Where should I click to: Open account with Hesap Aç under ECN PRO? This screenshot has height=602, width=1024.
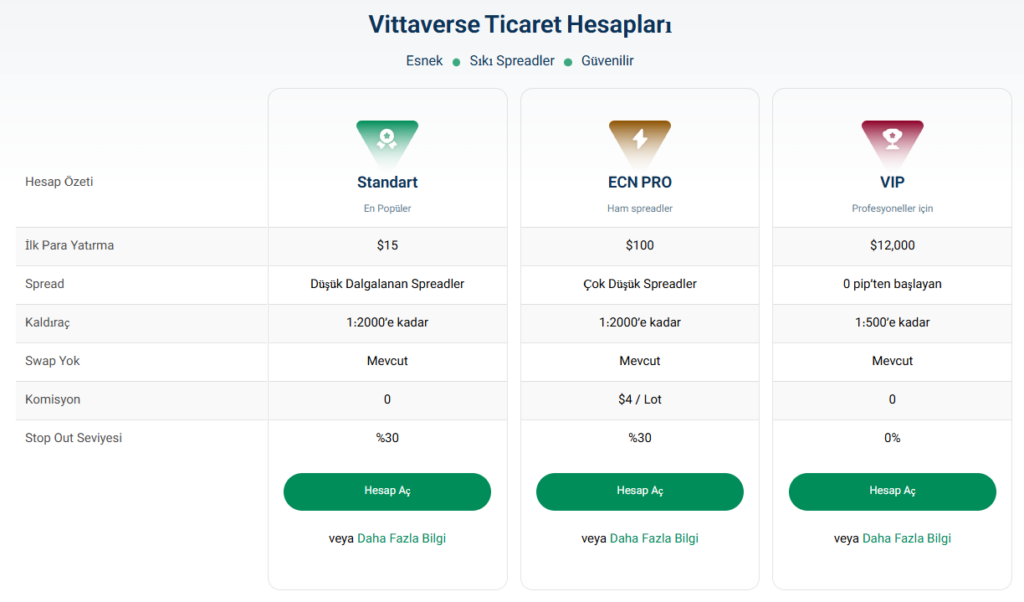point(639,492)
